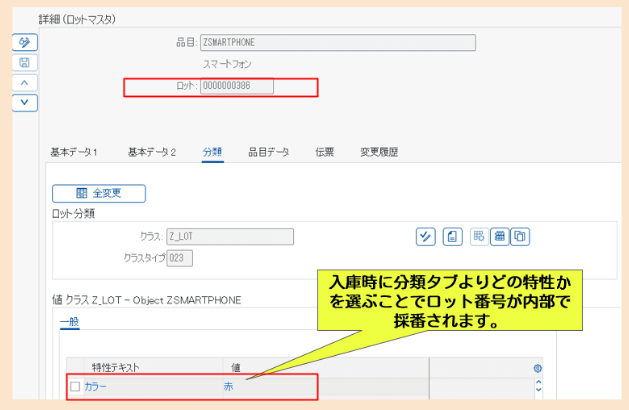629x410 pixels.
Task: Click the display/change toggle icon in left toolbar
Action: pyautogui.click(x=24, y=42)
